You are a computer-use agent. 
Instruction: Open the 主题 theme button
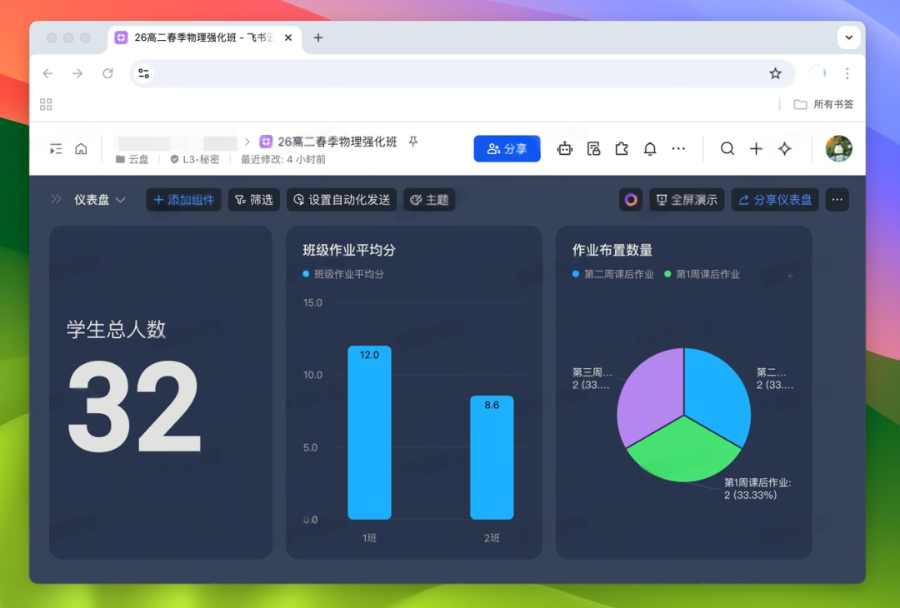[429, 200]
